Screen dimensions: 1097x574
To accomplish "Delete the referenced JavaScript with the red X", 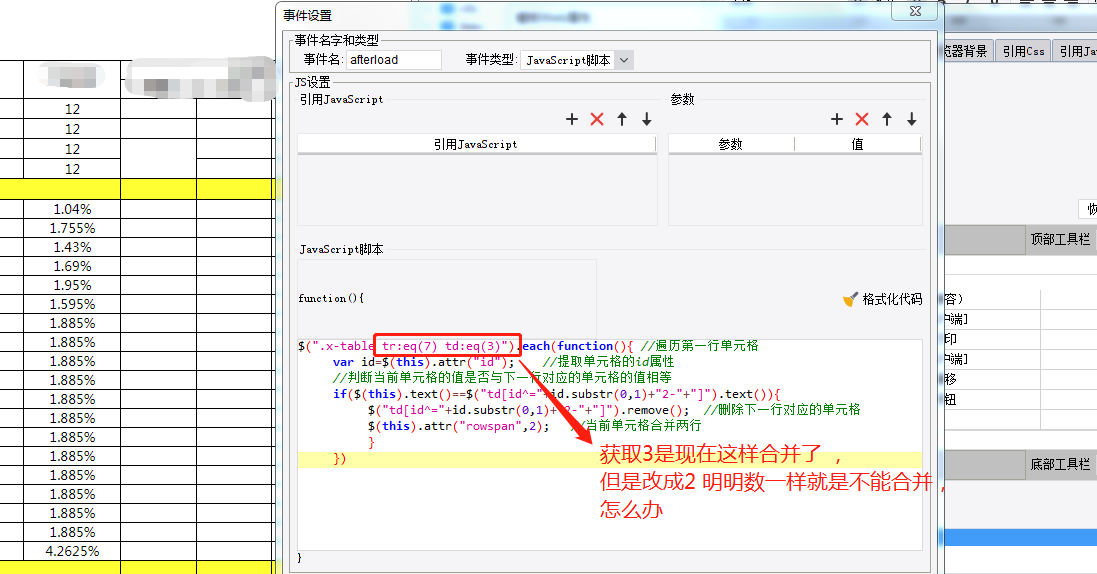I will coord(597,120).
